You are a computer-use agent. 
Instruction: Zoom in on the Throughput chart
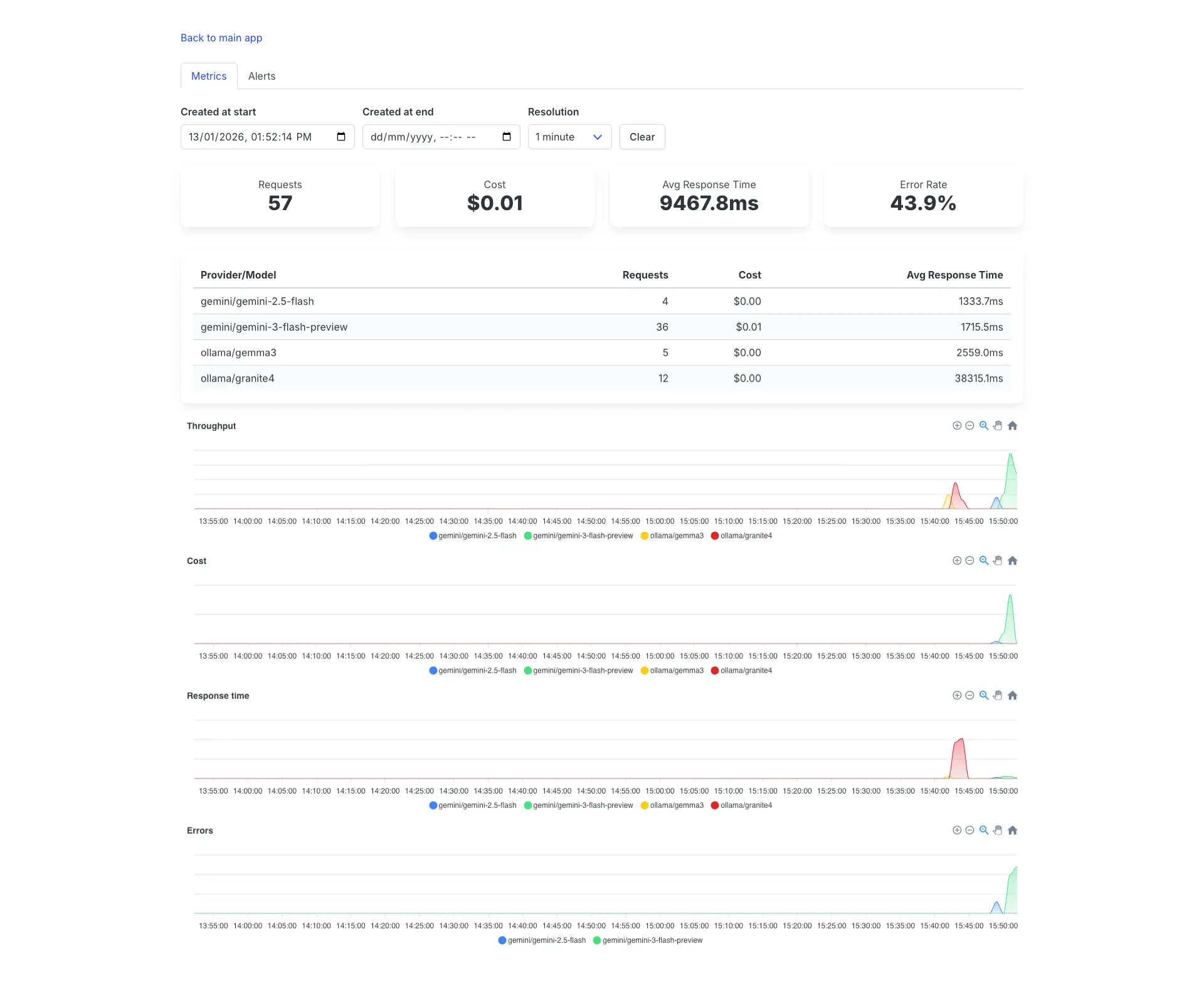coord(958,425)
